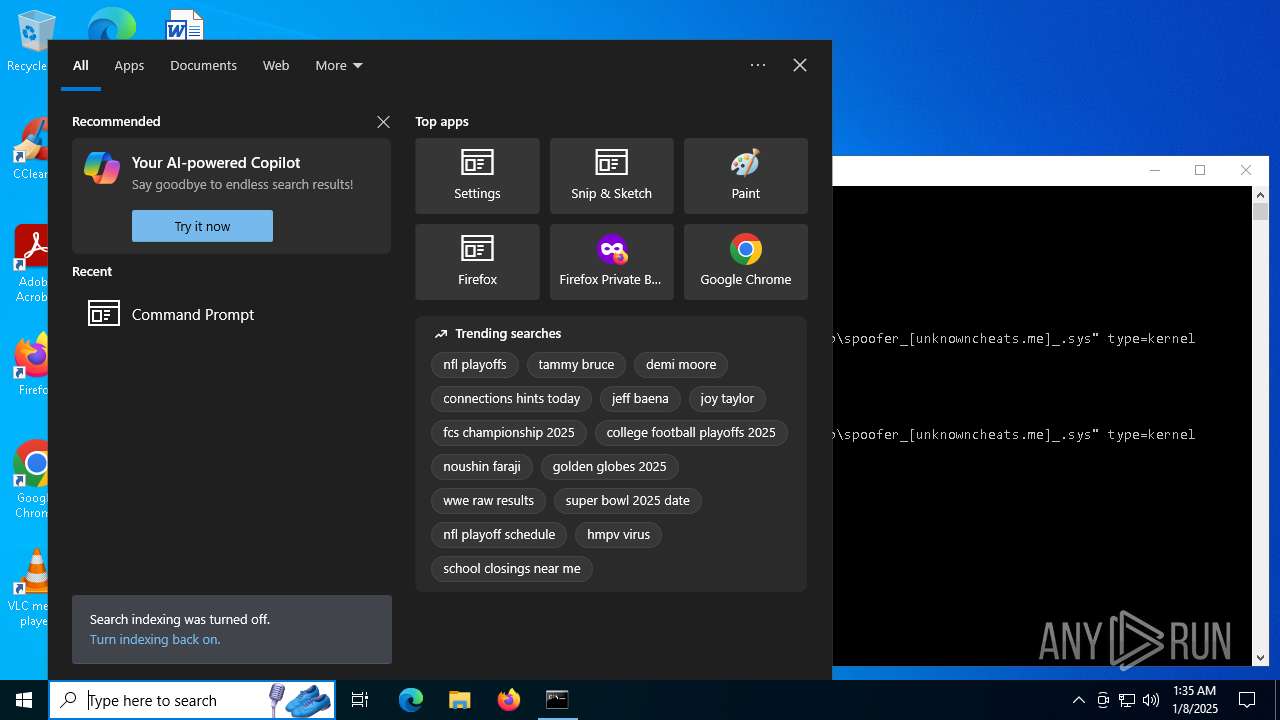Open clock showing 1:35 AM

point(1195,700)
